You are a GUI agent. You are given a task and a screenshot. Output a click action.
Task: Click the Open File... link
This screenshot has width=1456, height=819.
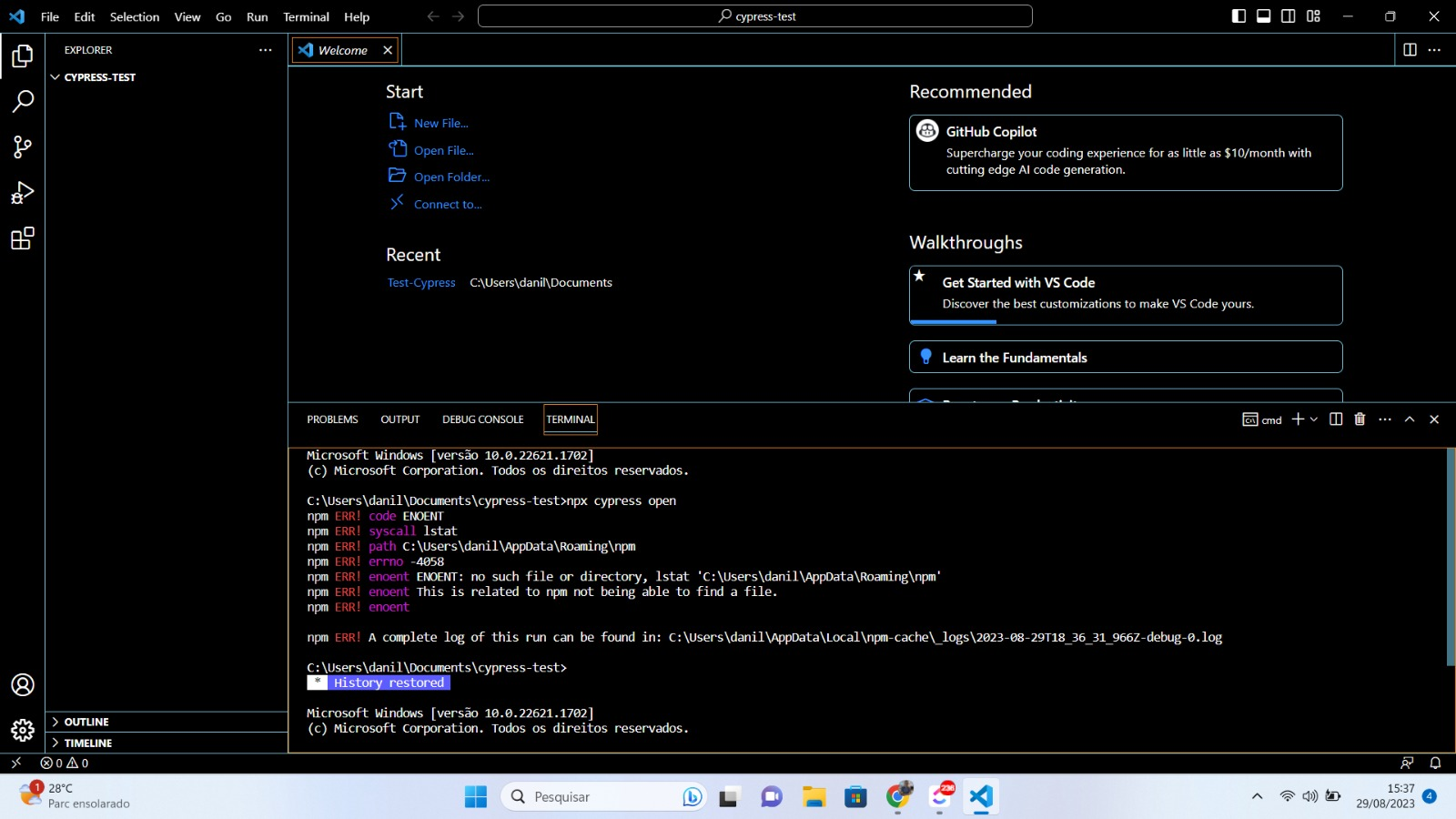pos(444,150)
